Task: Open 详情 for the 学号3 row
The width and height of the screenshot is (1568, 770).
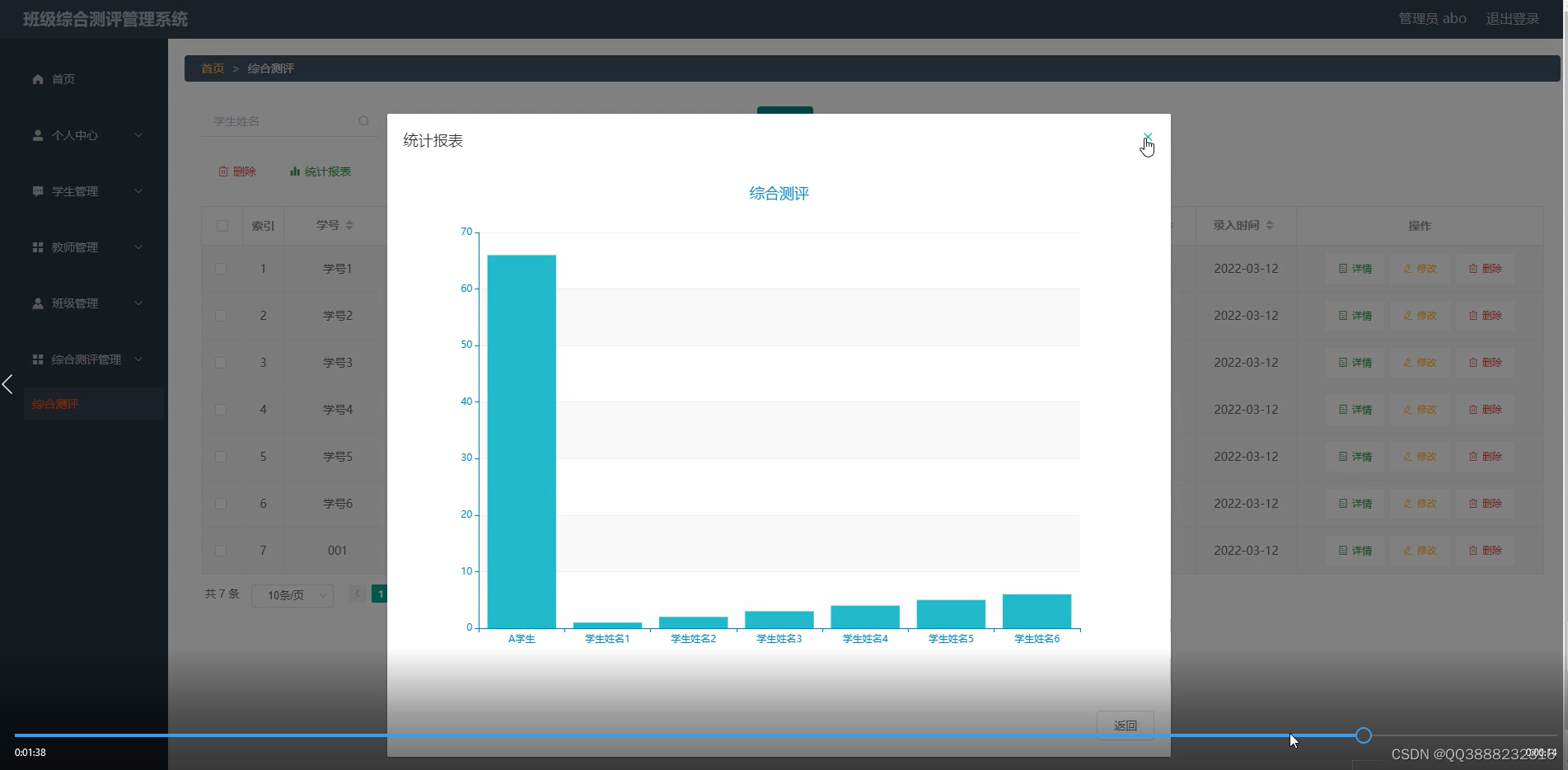Action: tap(1355, 363)
